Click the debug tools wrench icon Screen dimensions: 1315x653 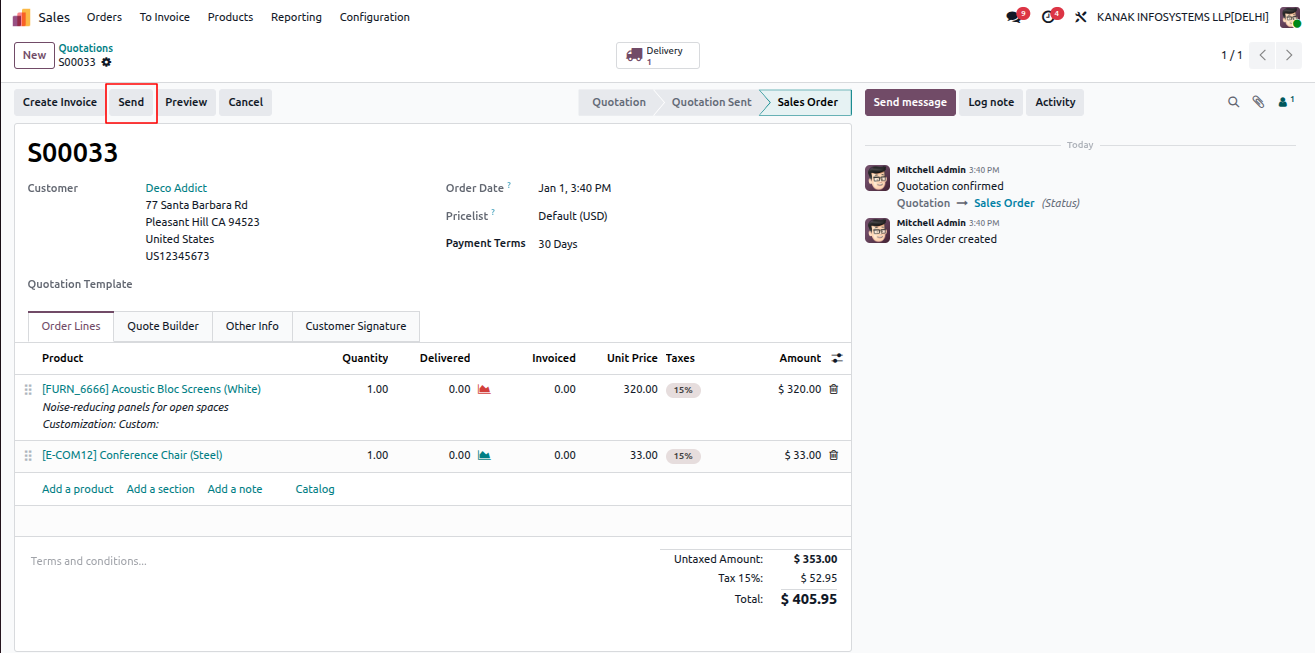coord(1081,17)
